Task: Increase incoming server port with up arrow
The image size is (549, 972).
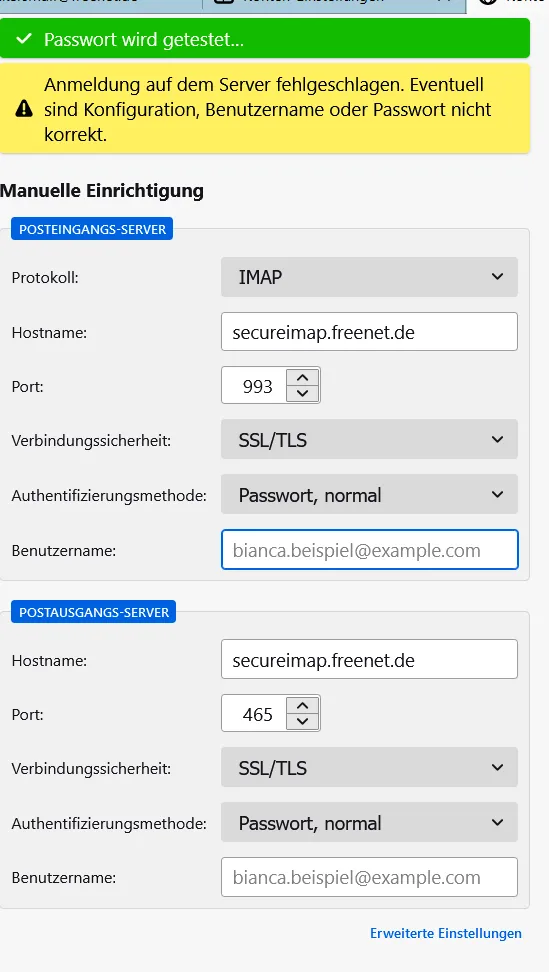Action: (x=302, y=377)
